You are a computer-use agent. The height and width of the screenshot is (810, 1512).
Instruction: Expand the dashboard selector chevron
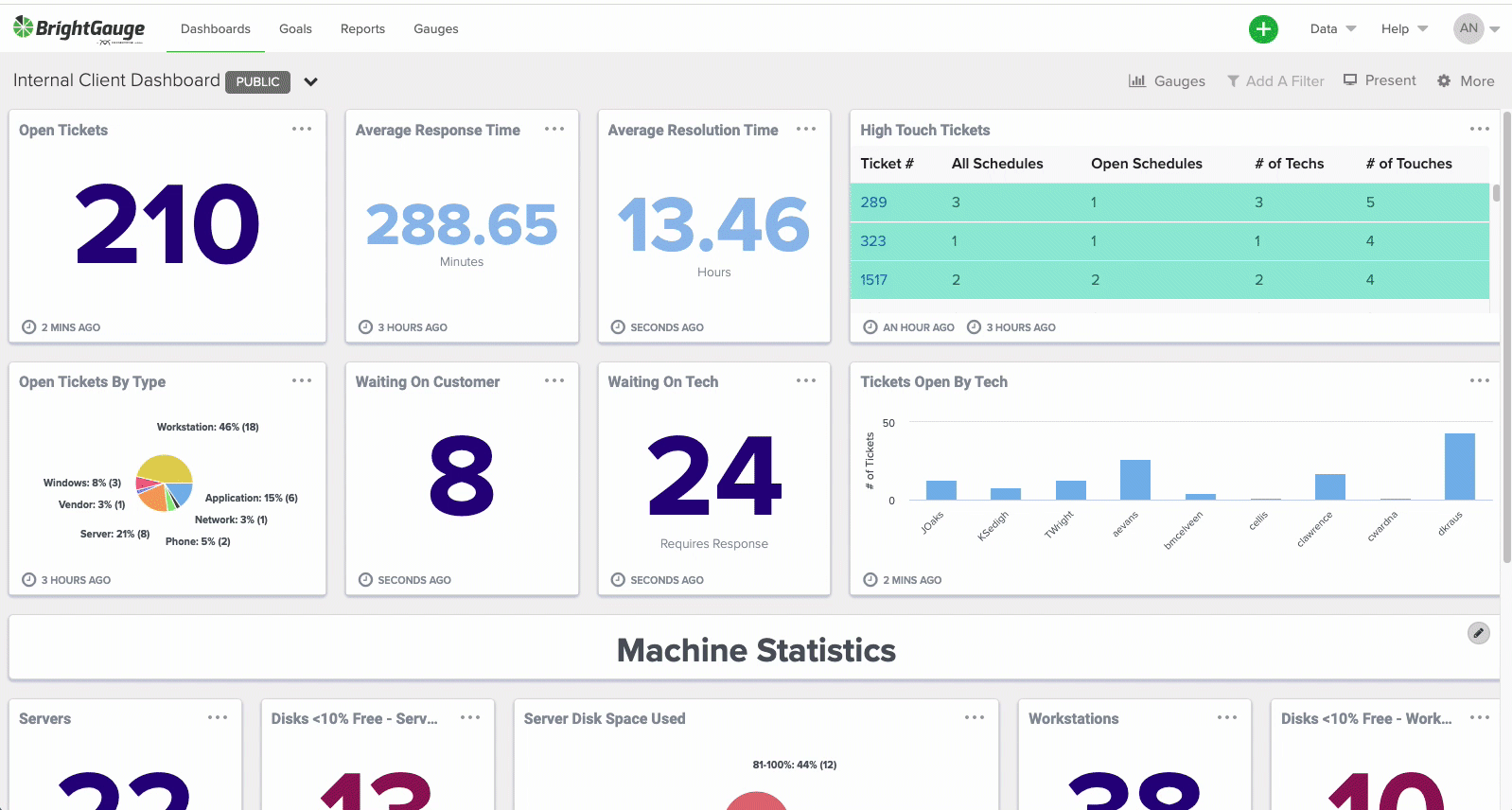coord(310,82)
